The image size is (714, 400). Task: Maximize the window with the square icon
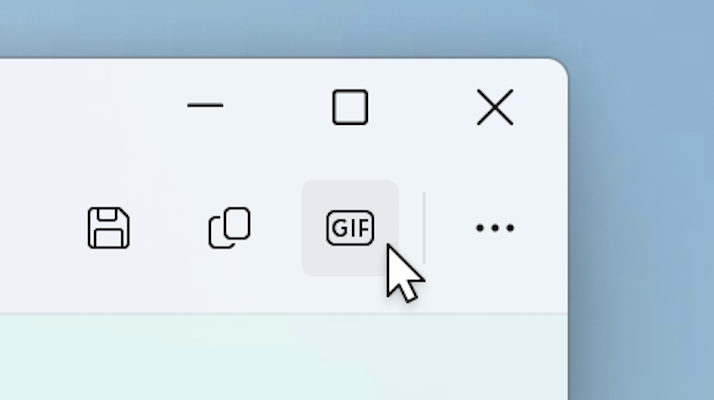coord(350,107)
